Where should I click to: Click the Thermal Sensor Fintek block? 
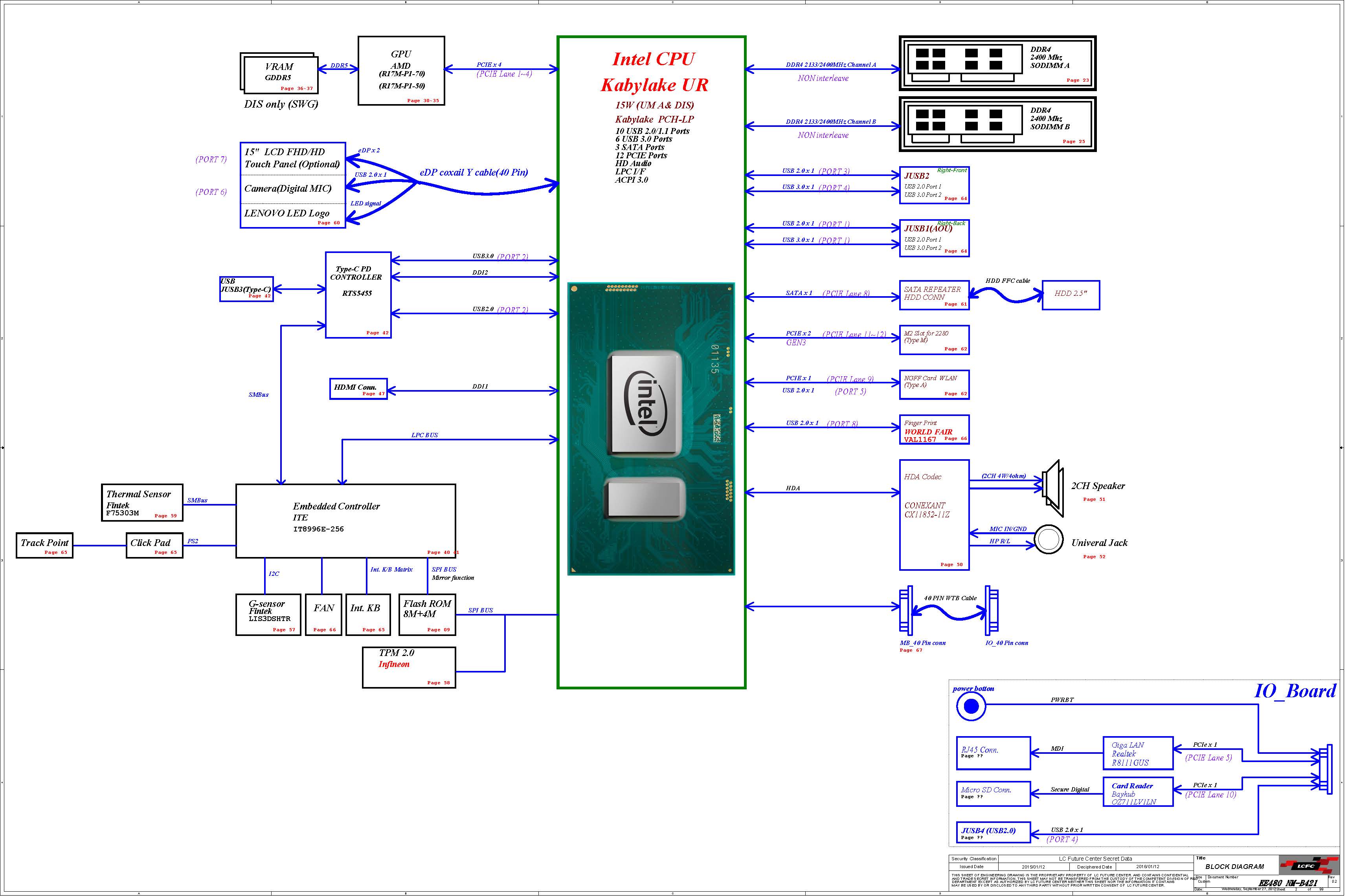(143, 508)
